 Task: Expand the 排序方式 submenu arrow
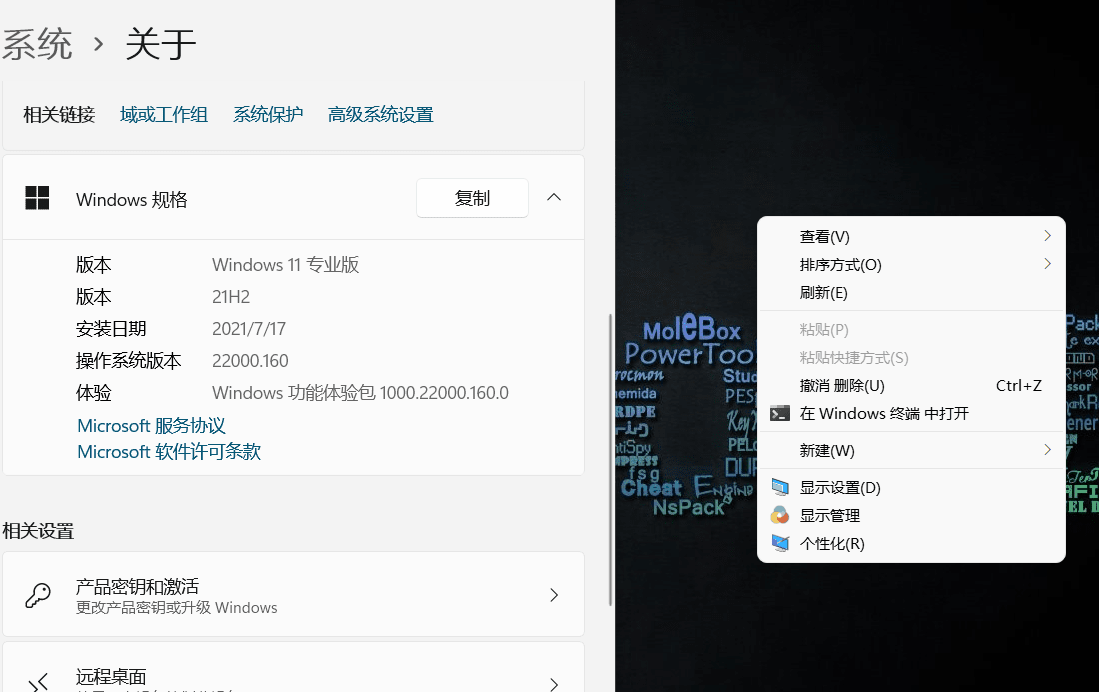pos(1047,264)
